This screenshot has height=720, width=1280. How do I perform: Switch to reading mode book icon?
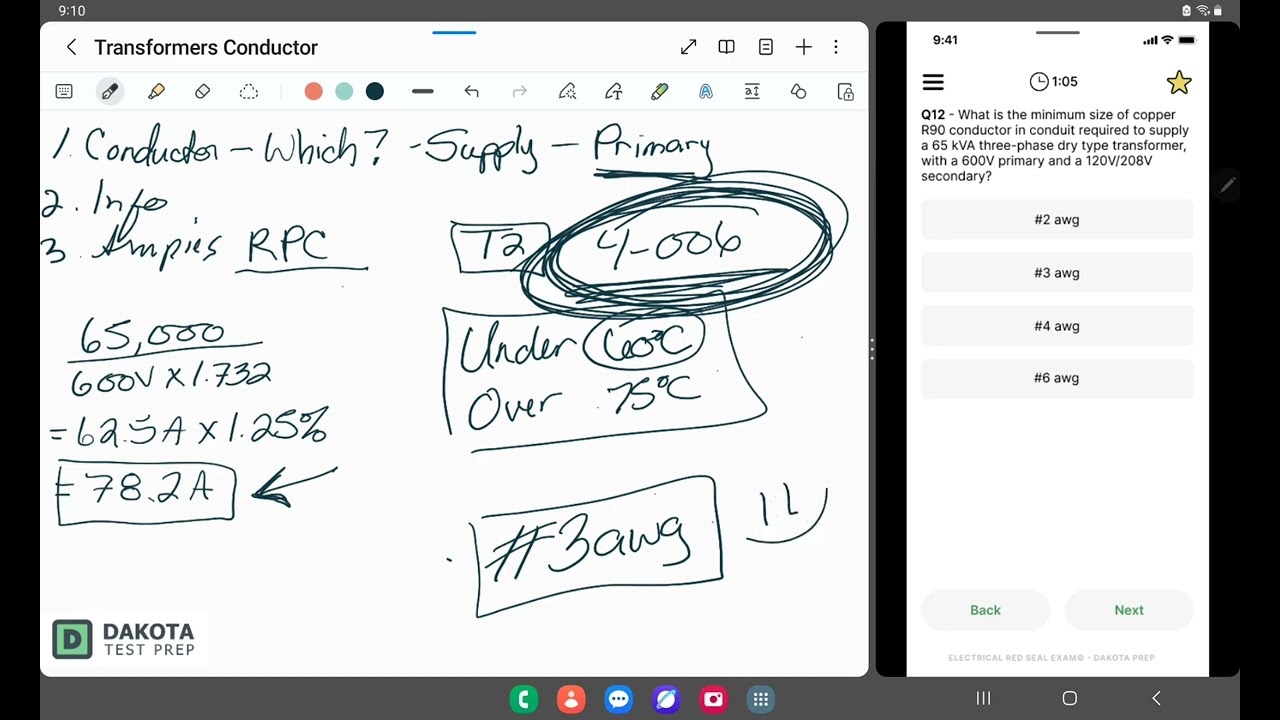727,47
